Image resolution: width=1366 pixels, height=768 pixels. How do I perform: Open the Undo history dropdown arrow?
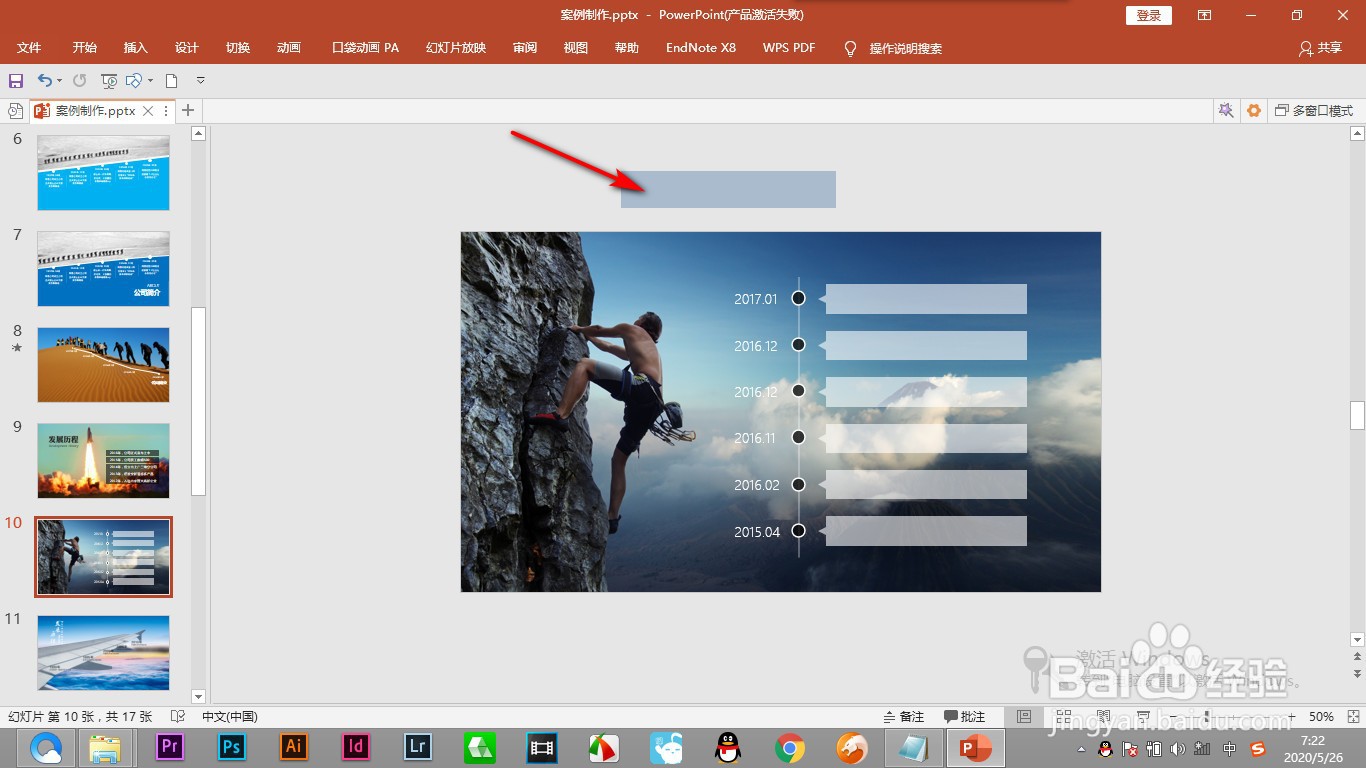[x=60, y=80]
